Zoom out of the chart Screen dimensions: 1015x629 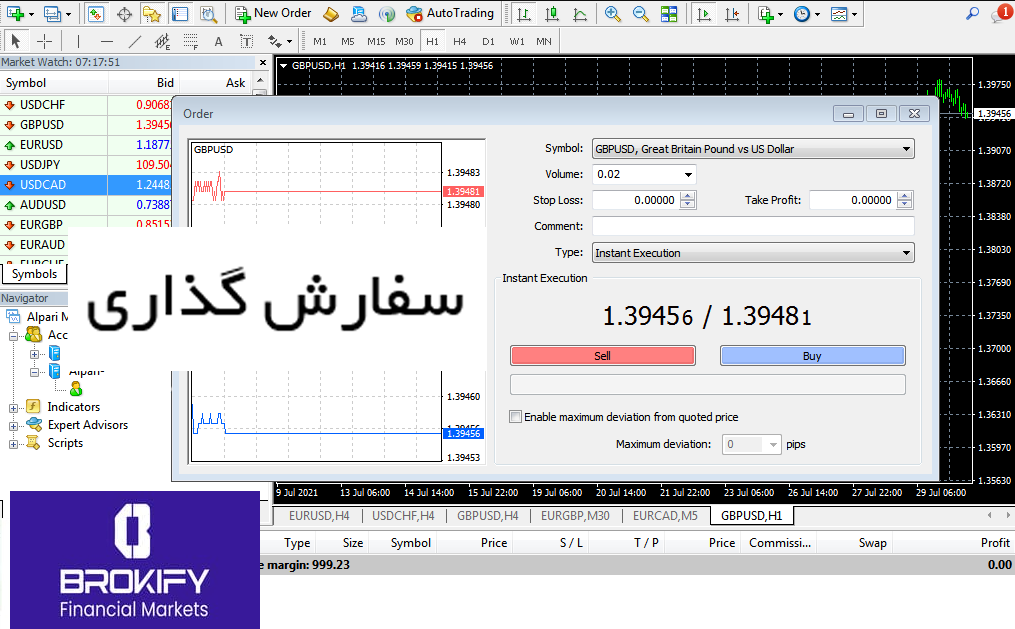(640, 14)
